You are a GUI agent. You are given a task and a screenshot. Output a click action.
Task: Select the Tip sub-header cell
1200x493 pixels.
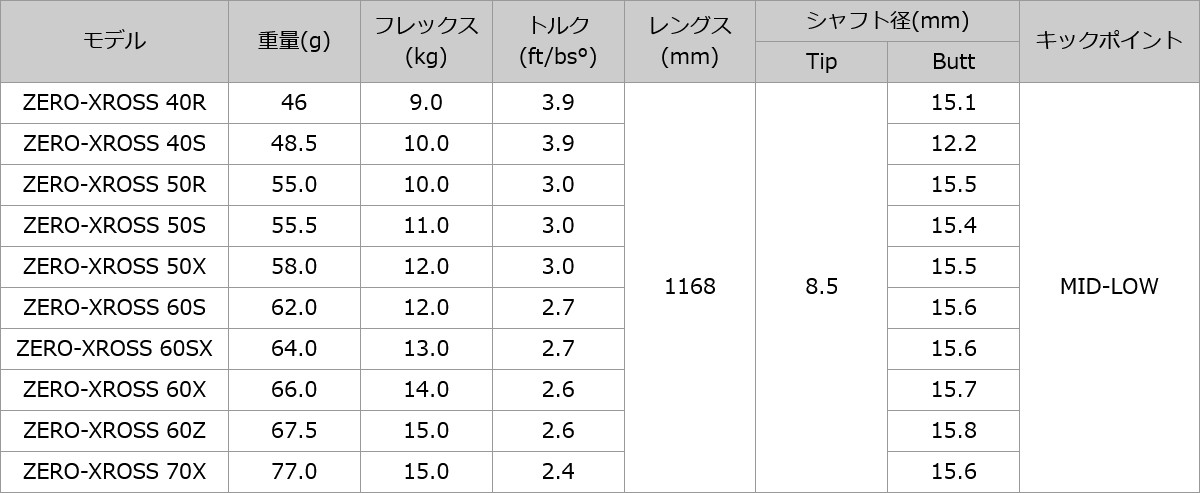click(821, 62)
